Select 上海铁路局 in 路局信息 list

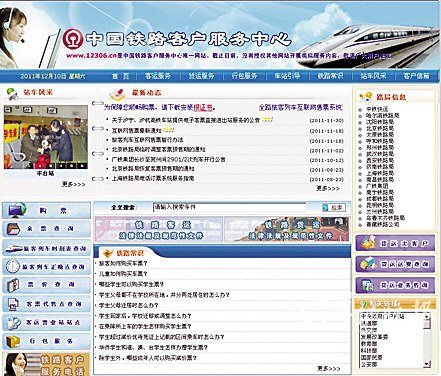pos(380,173)
